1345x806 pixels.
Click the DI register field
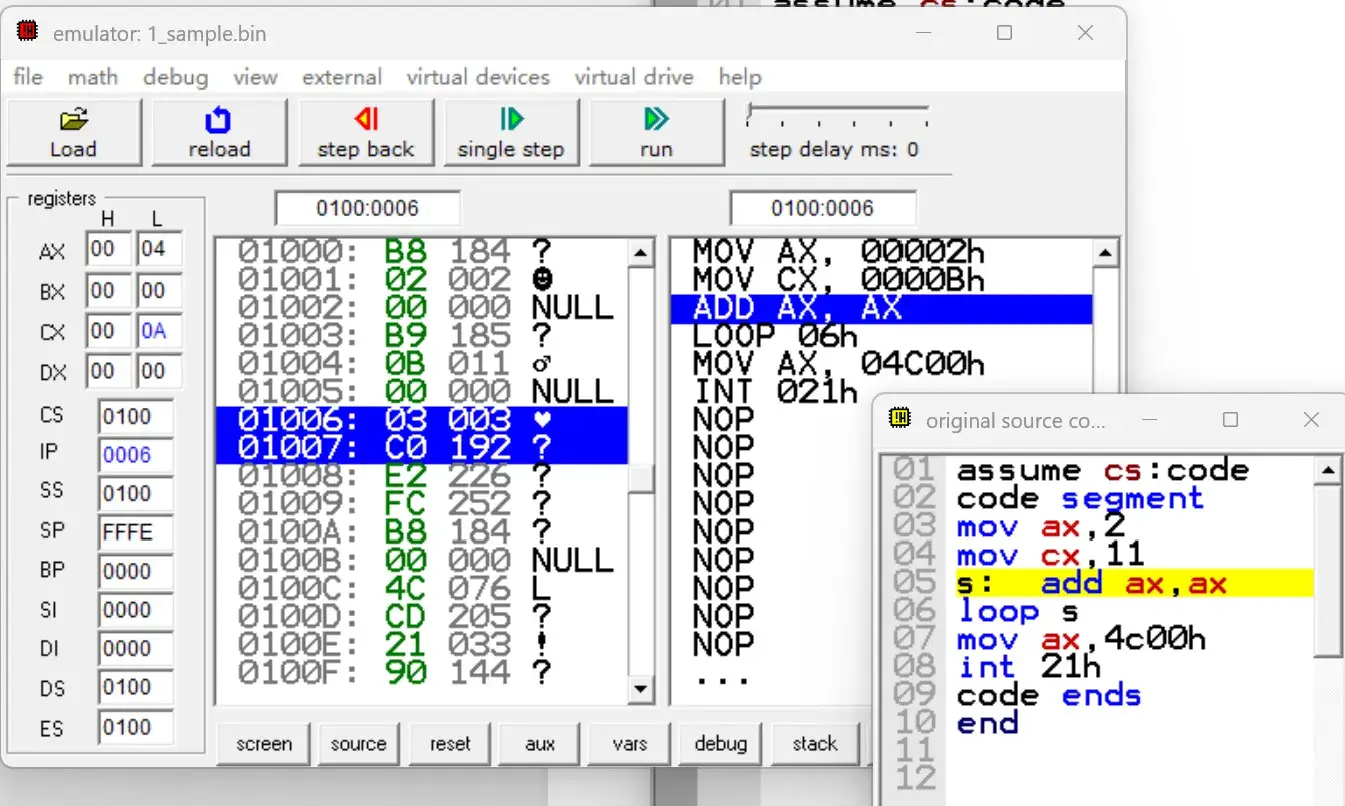pyautogui.click(x=135, y=649)
